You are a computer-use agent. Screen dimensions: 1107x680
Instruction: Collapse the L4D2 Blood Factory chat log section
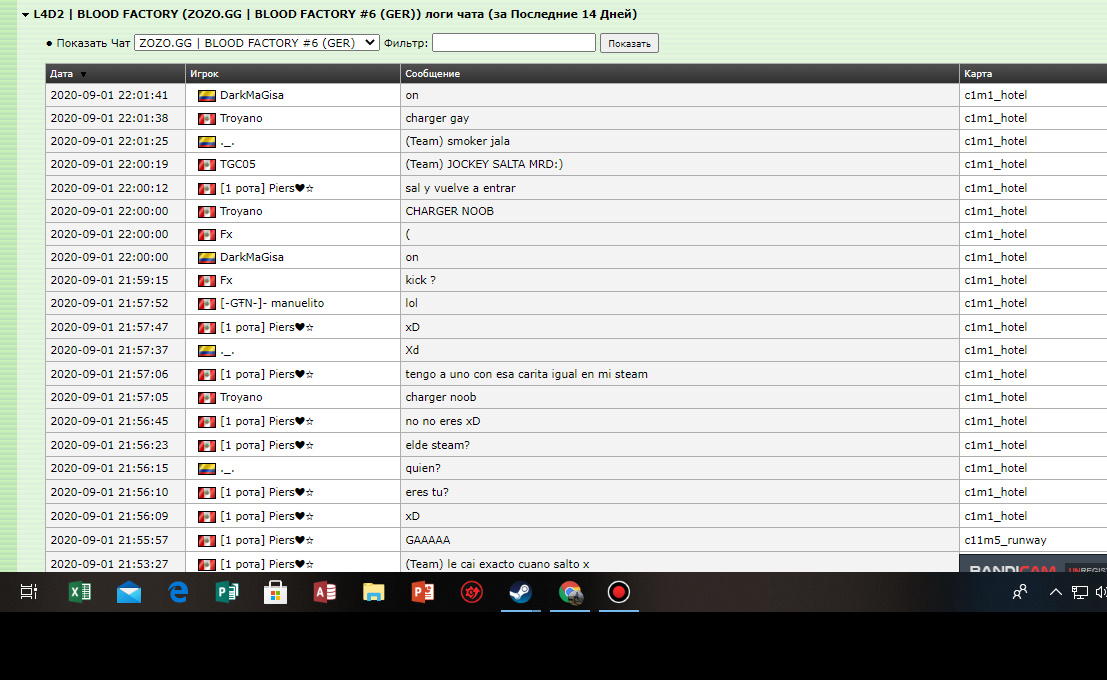coord(25,15)
